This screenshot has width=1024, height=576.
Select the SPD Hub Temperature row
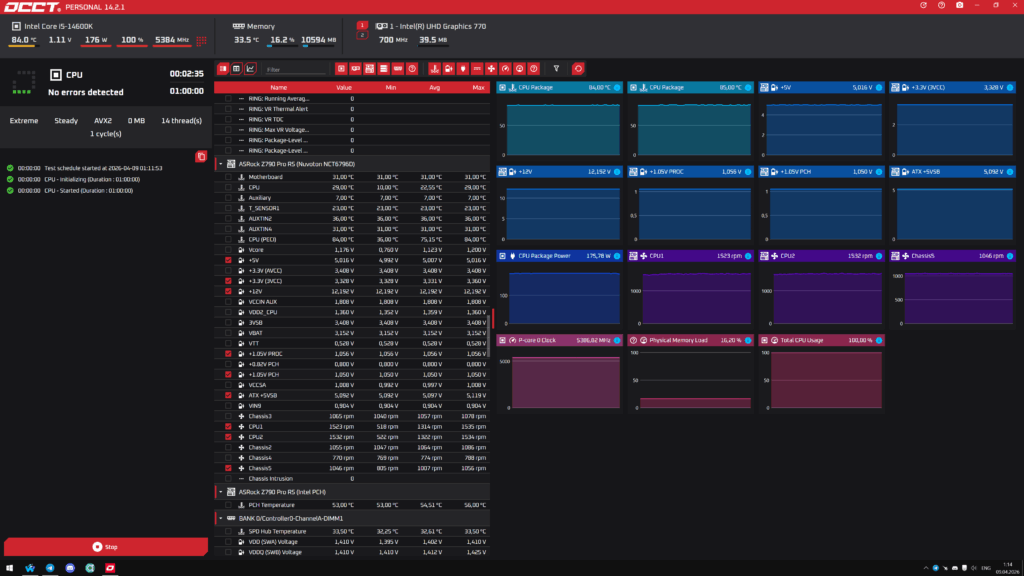coord(353,531)
